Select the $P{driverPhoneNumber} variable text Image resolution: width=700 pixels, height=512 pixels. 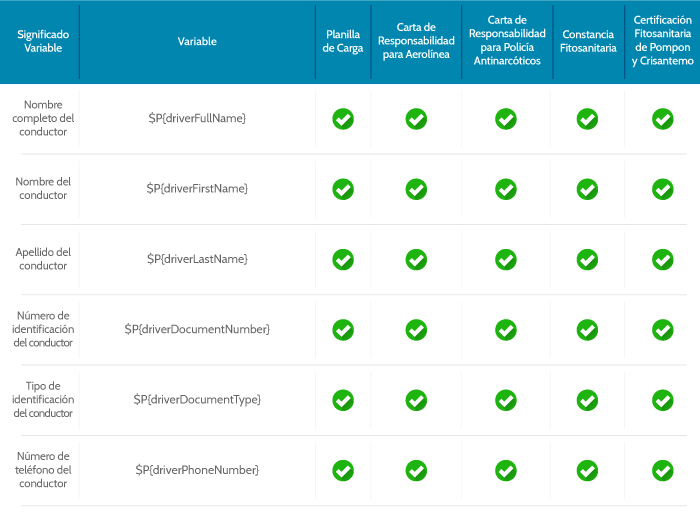(x=197, y=470)
